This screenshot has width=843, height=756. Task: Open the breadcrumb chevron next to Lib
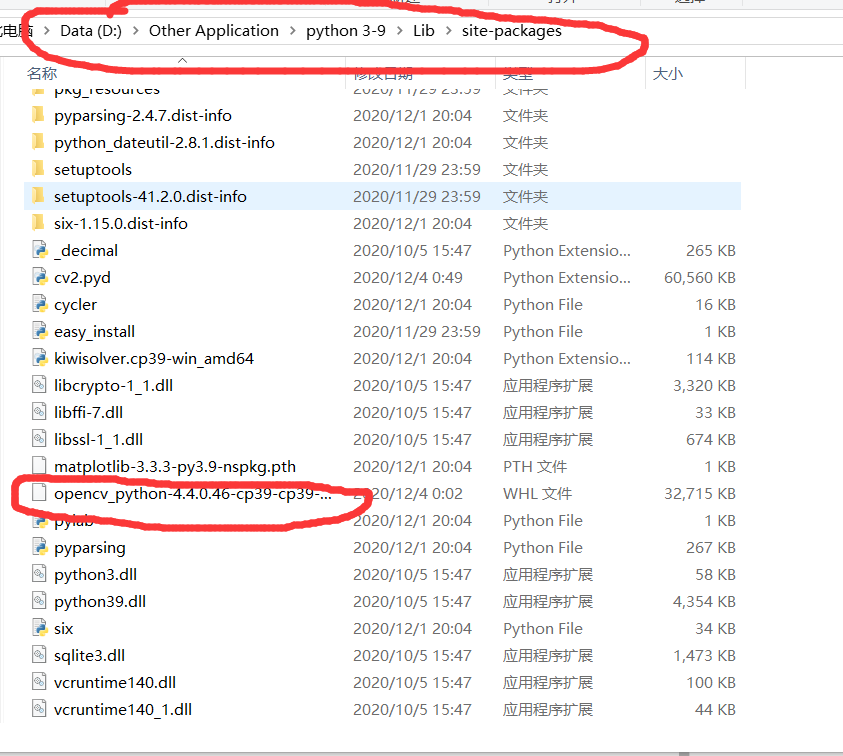(x=450, y=31)
